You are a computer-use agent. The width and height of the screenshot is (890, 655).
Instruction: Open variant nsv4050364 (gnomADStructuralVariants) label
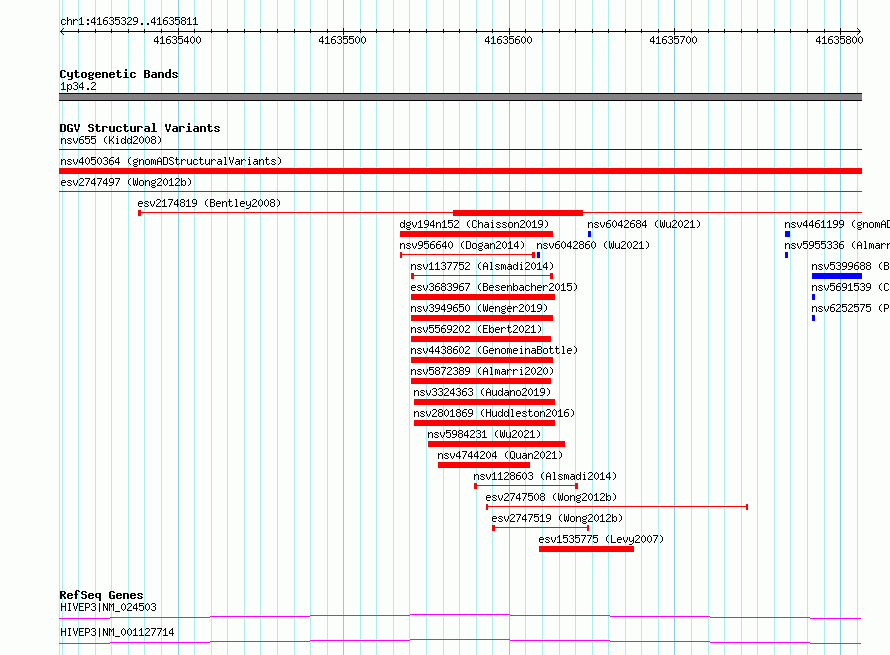click(171, 161)
